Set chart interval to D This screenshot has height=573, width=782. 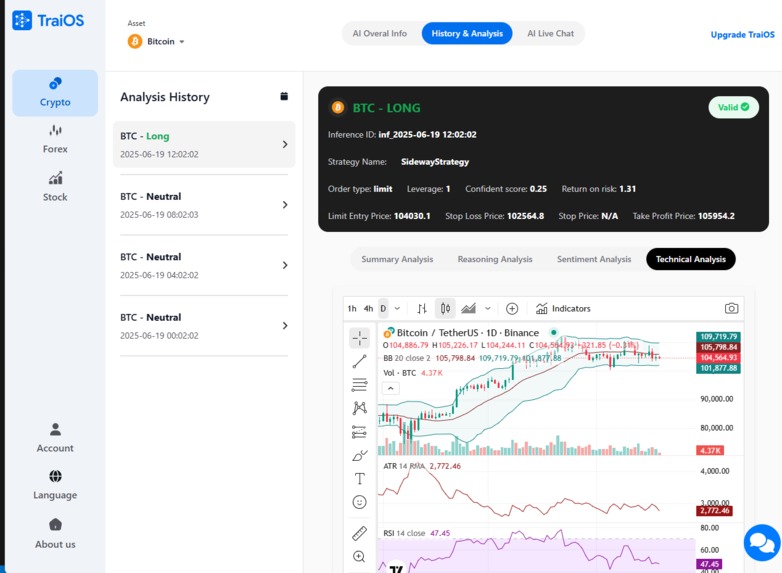pyautogui.click(x=383, y=309)
